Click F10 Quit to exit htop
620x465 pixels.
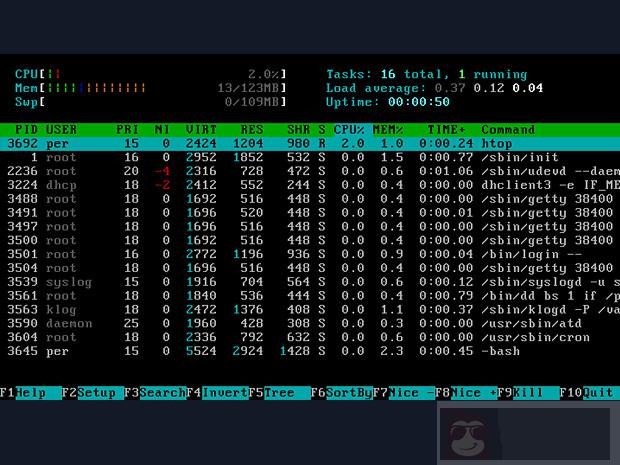(x=589, y=393)
